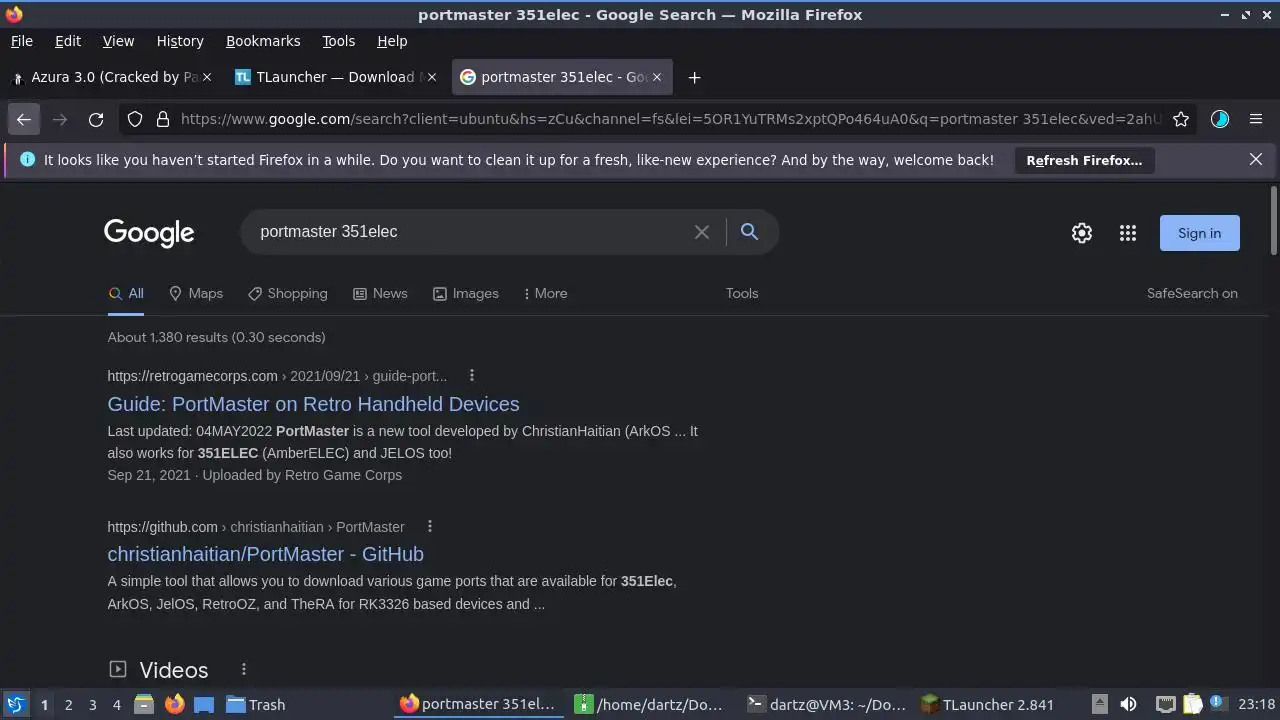The image size is (1280, 720).
Task: Open options for github.com result
Action: (430, 527)
